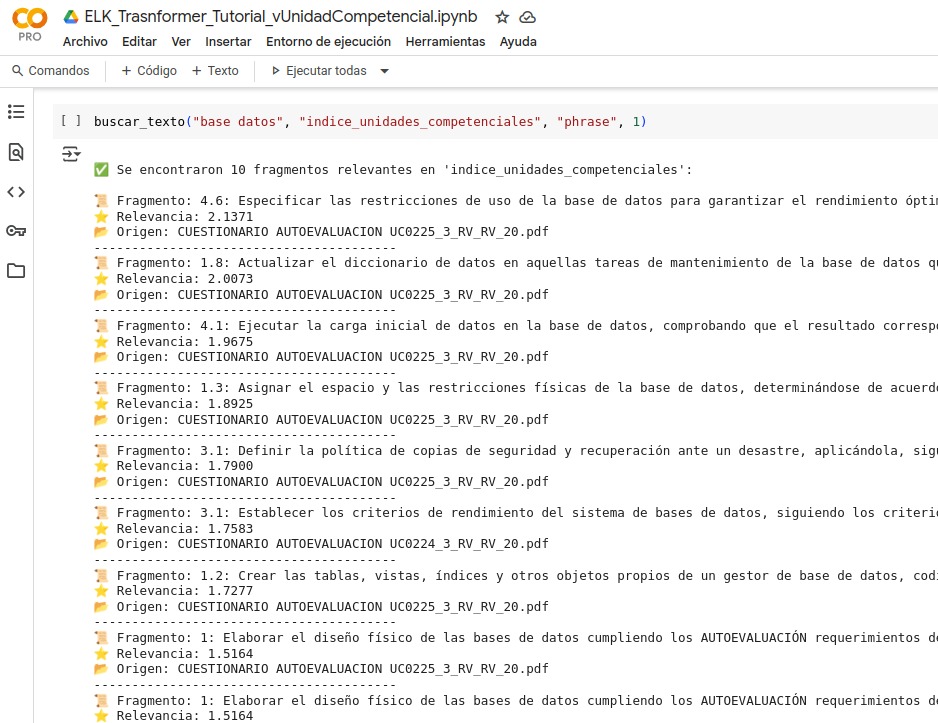
Task: Open the Insertar menu
Action: pyautogui.click(x=228, y=42)
